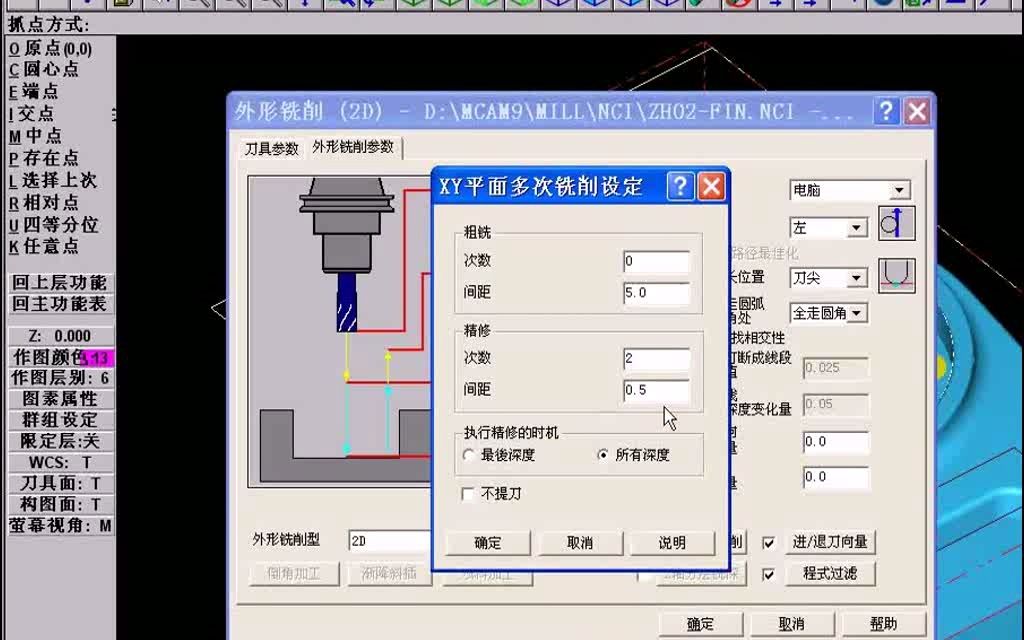Click the 图素属性 button
The height and width of the screenshot is (640, 1024).
click(60, 399)
